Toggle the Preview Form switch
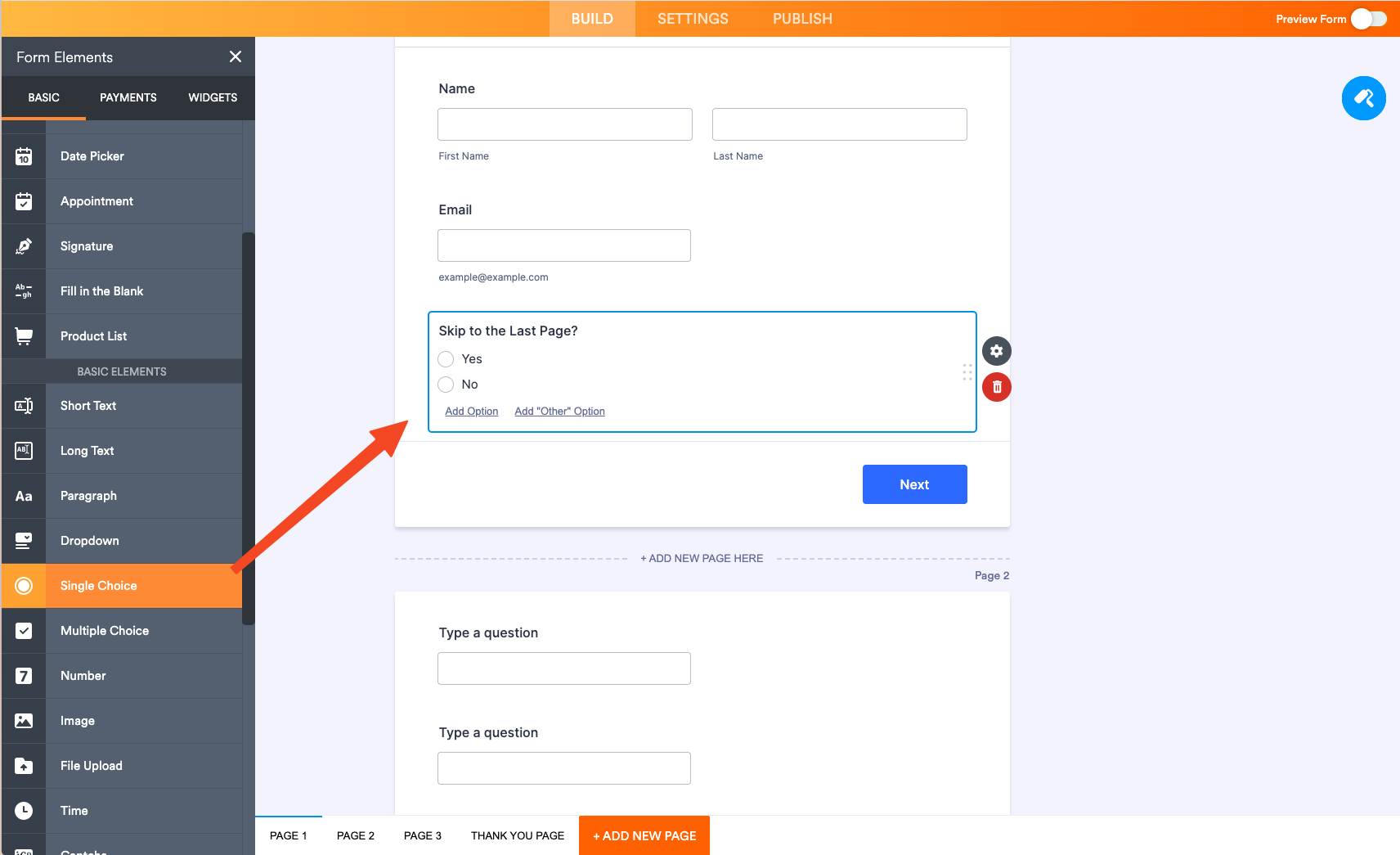 pyautogui.click(x=1369, y=19)
